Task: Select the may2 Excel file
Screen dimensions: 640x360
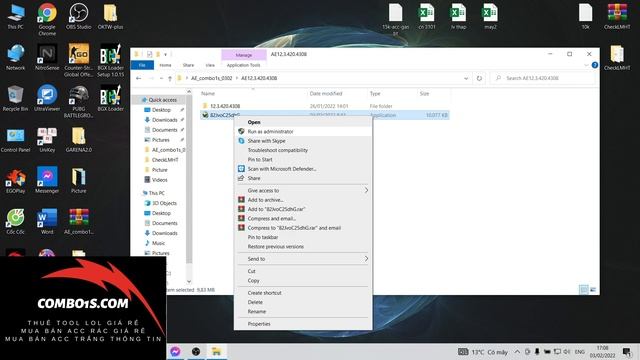Action: coord(490,16)
